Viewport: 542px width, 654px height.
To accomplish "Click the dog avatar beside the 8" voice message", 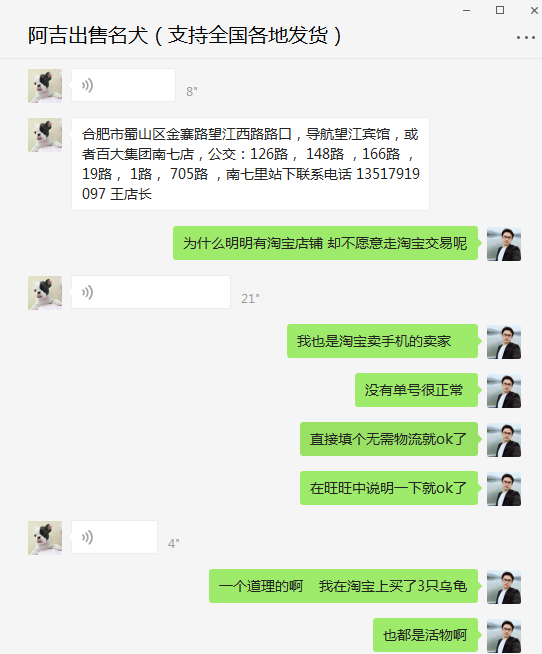I will pos(45,86).
